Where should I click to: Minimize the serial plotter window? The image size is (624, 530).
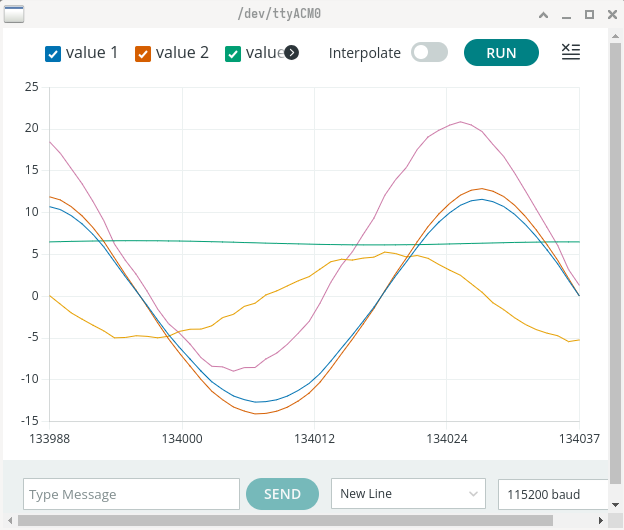tap(566, 15)
